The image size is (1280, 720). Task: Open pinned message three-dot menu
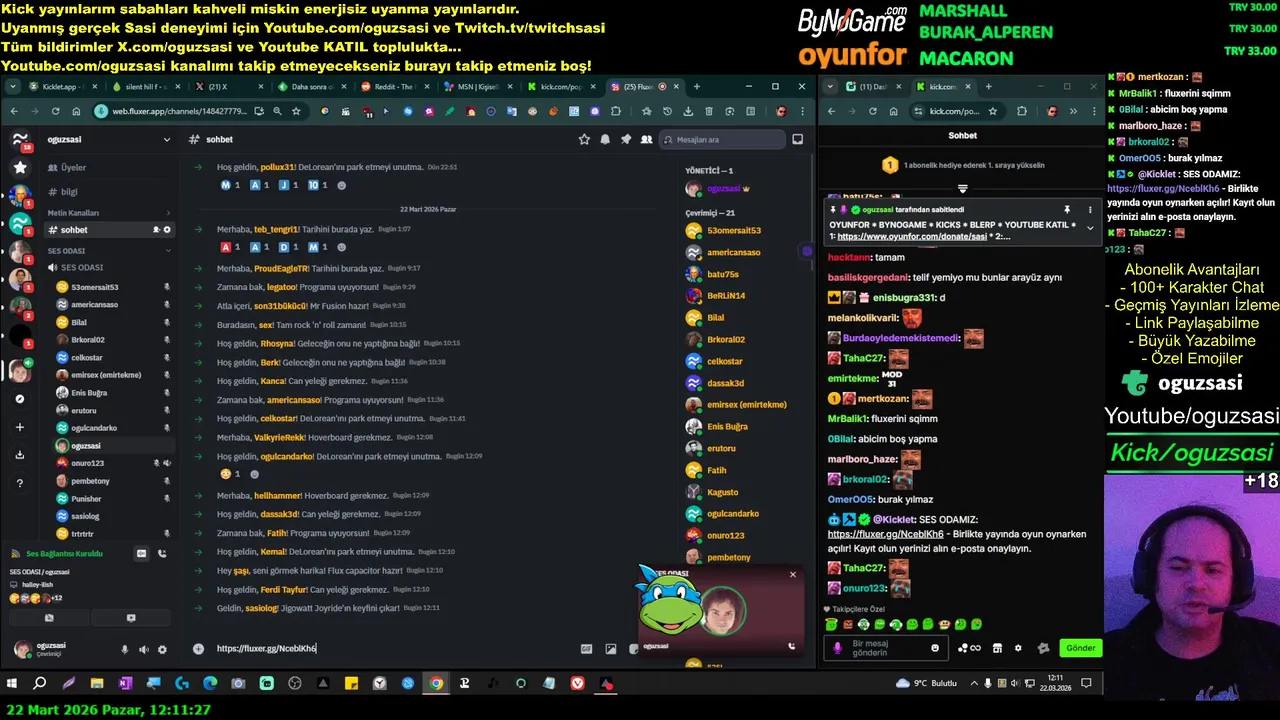(x=1090, y=210)
